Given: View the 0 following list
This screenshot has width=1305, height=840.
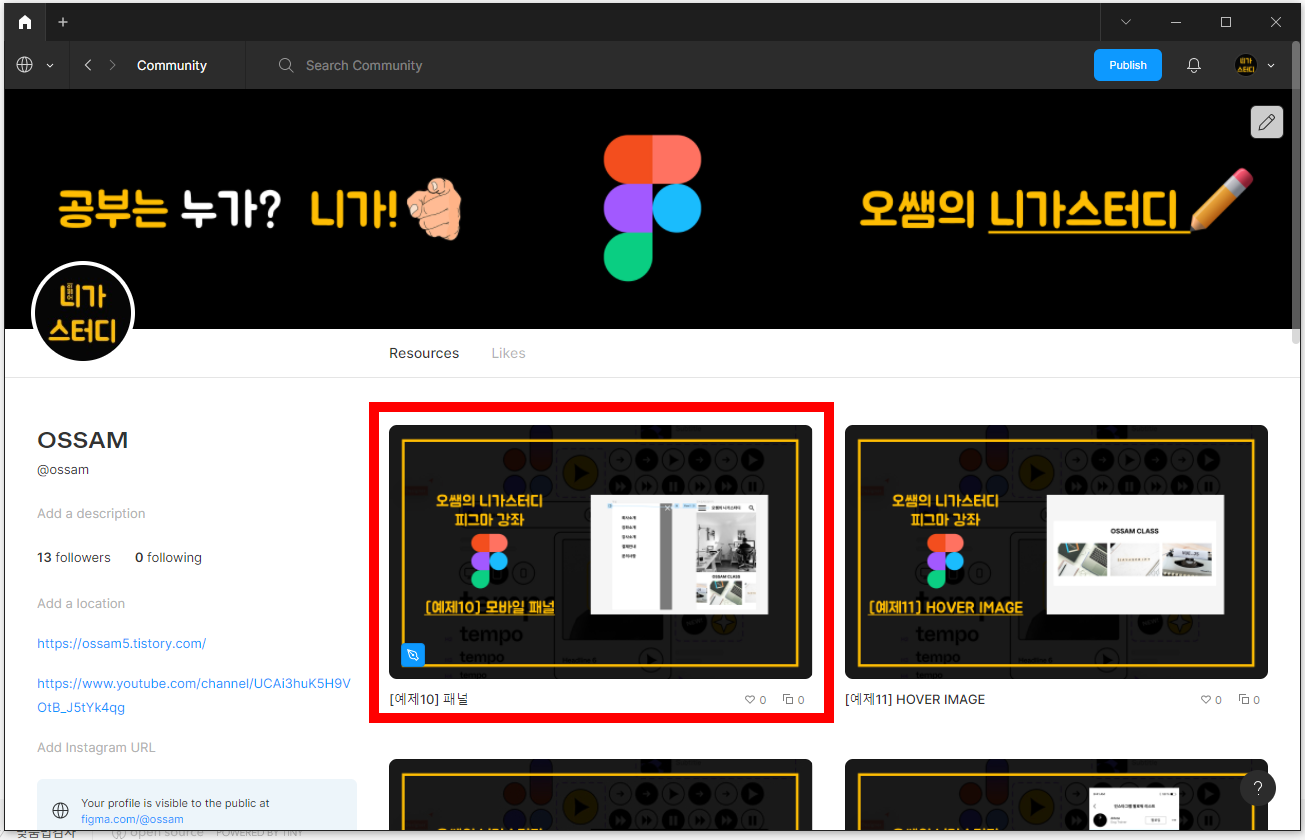Looking at the screenshot, I should [x=168, y=557].
